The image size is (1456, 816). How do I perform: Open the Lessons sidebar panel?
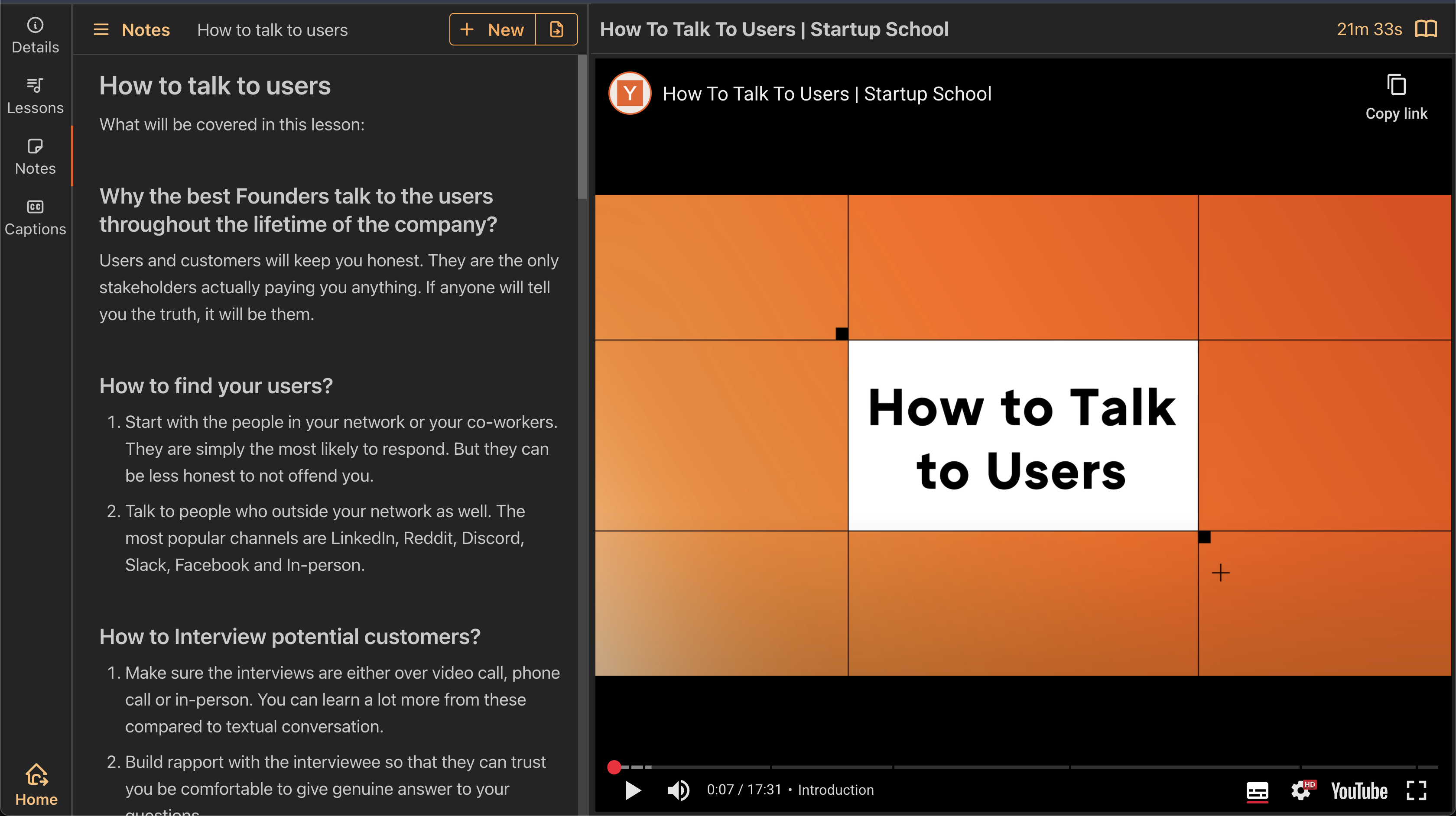click(x=35, y=95)
